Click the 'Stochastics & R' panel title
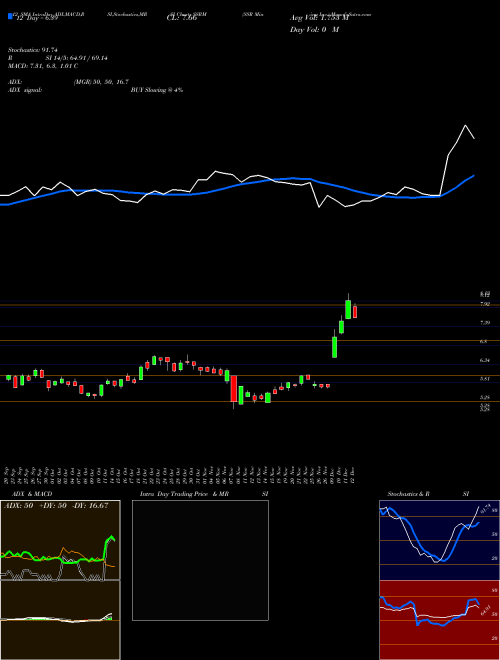500x660 pixels. [408, 494]
